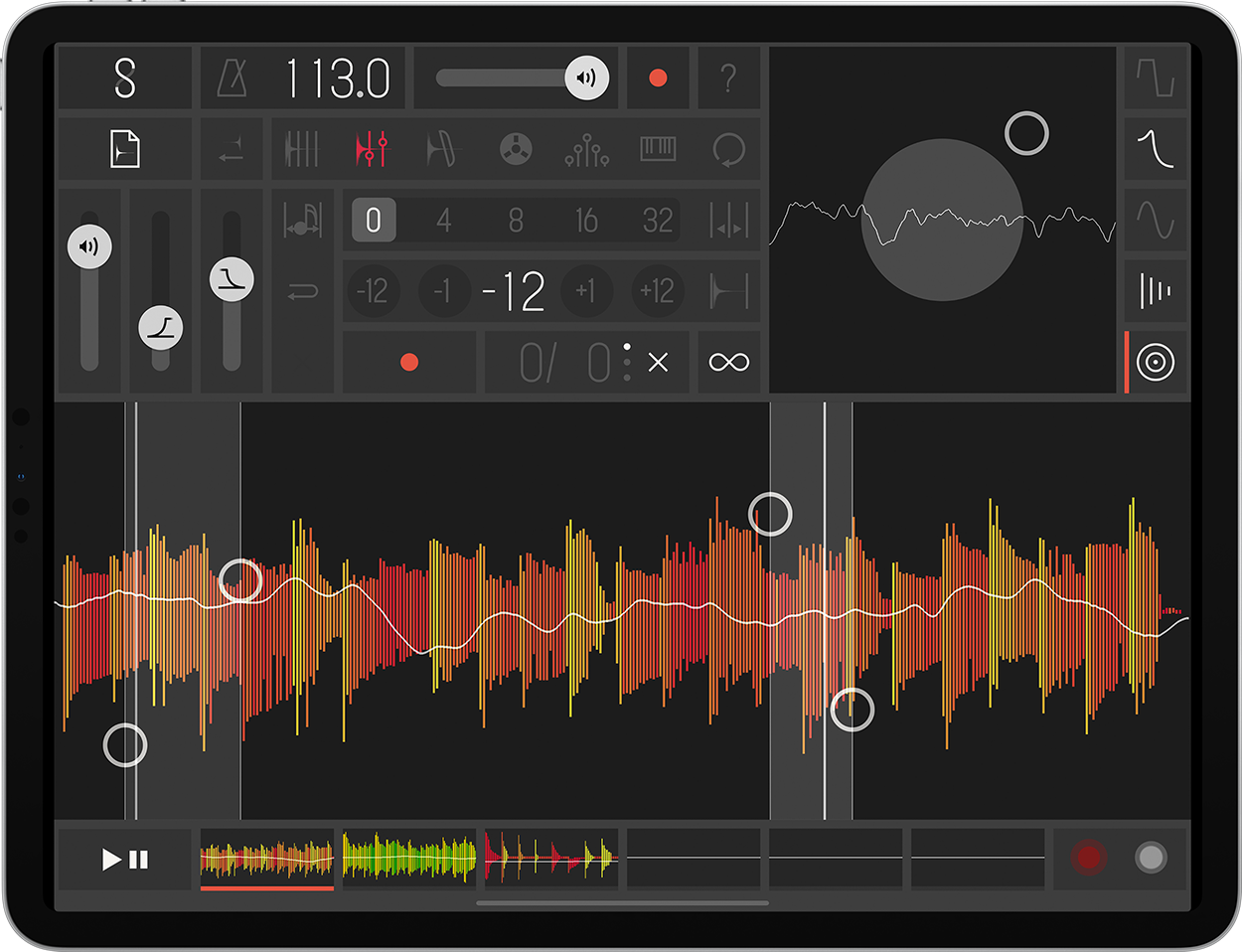The width and height of the screenshot is (1242, 952).
Task: Clear the recorded loop with the X button
Action: 657,362
